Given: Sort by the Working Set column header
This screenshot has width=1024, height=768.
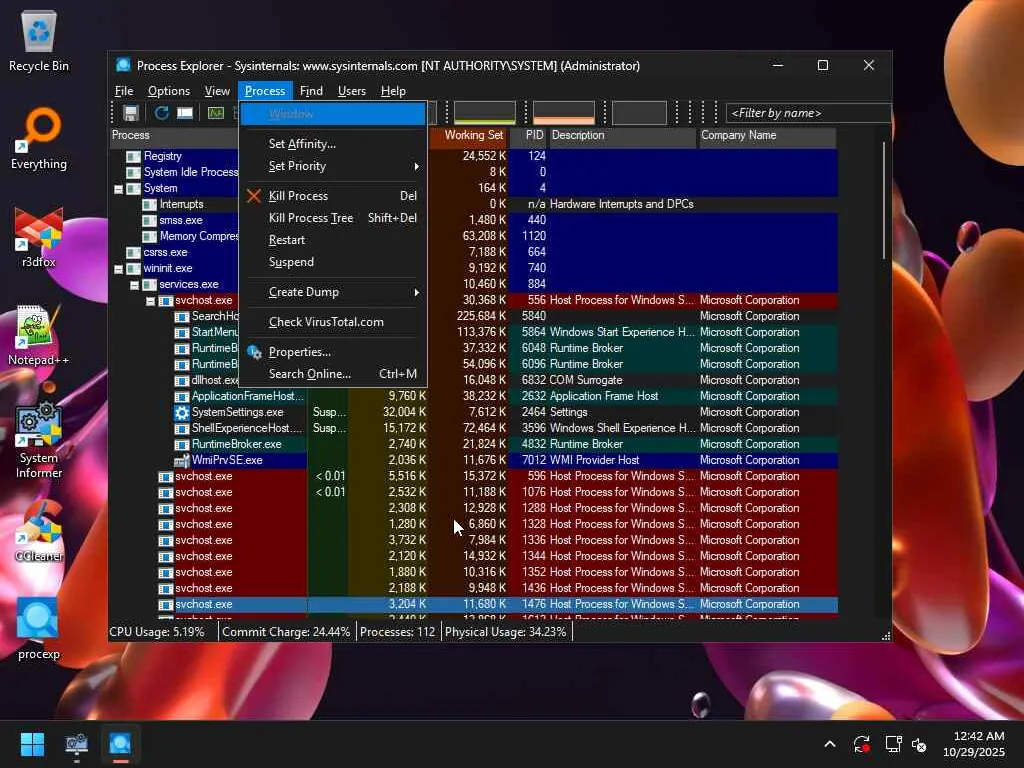Looking at the screenshot, I should pos(468,136).
